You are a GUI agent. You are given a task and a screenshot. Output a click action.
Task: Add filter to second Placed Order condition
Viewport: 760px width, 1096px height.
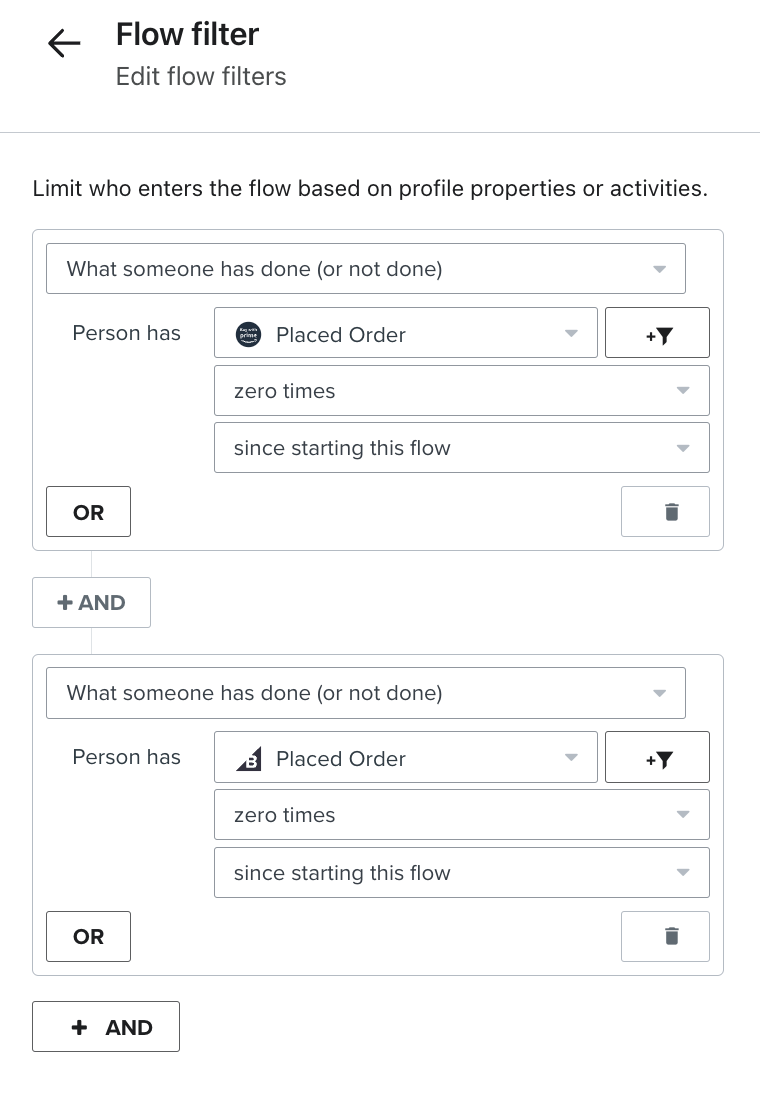(x=657, y=757)
